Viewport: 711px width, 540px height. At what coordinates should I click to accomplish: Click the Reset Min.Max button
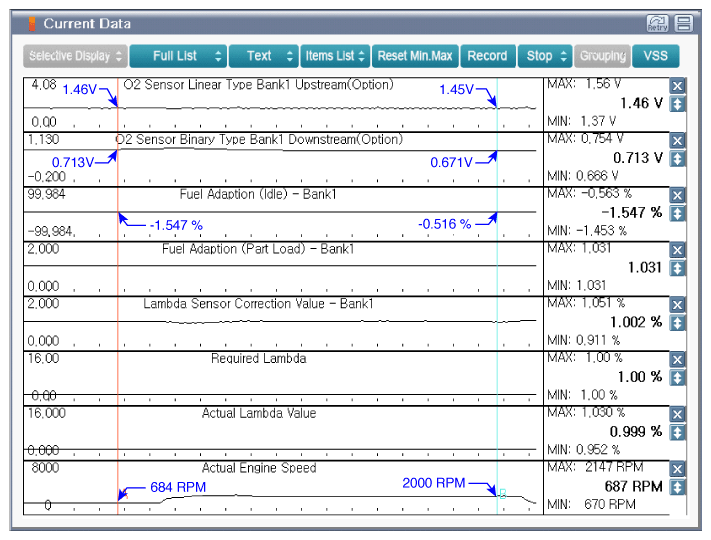pyautogui.click(x=415, y=56)
